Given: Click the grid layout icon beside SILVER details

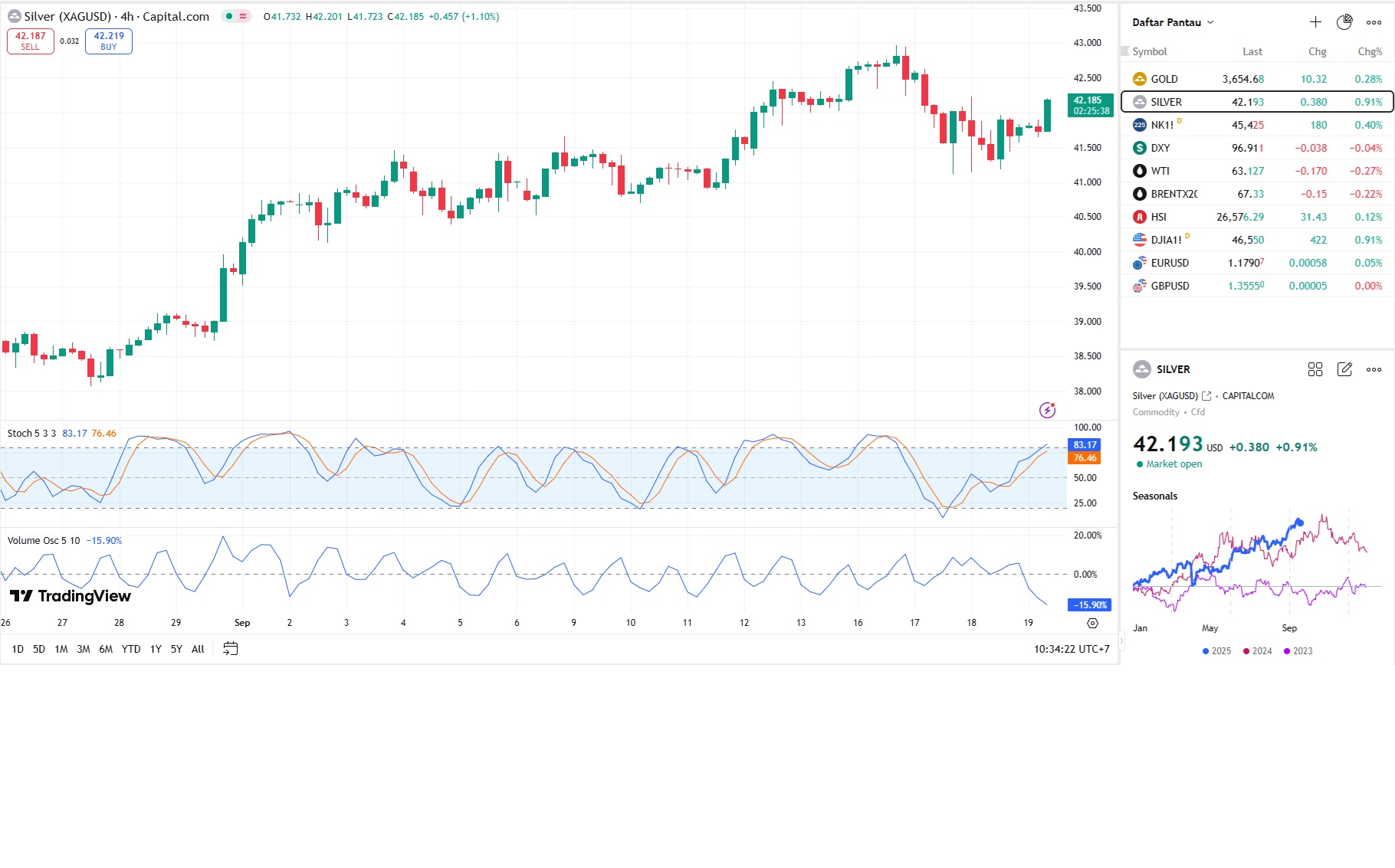Looking at the screenshot, I should [1315, 369].
